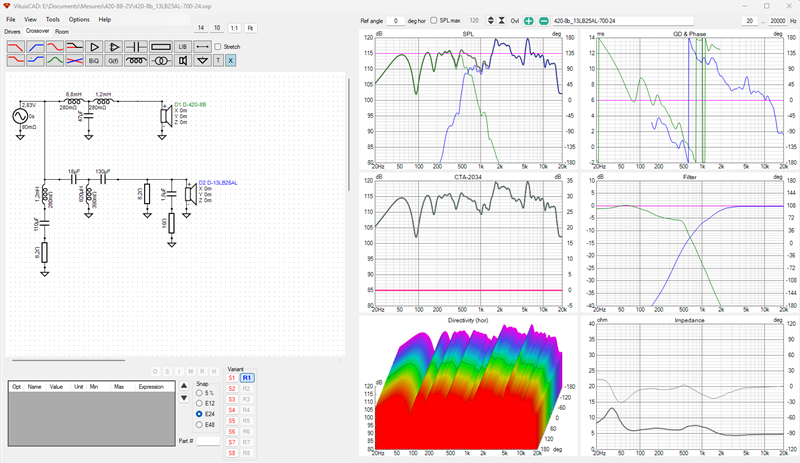Add a resistor component

click(161, 47)
